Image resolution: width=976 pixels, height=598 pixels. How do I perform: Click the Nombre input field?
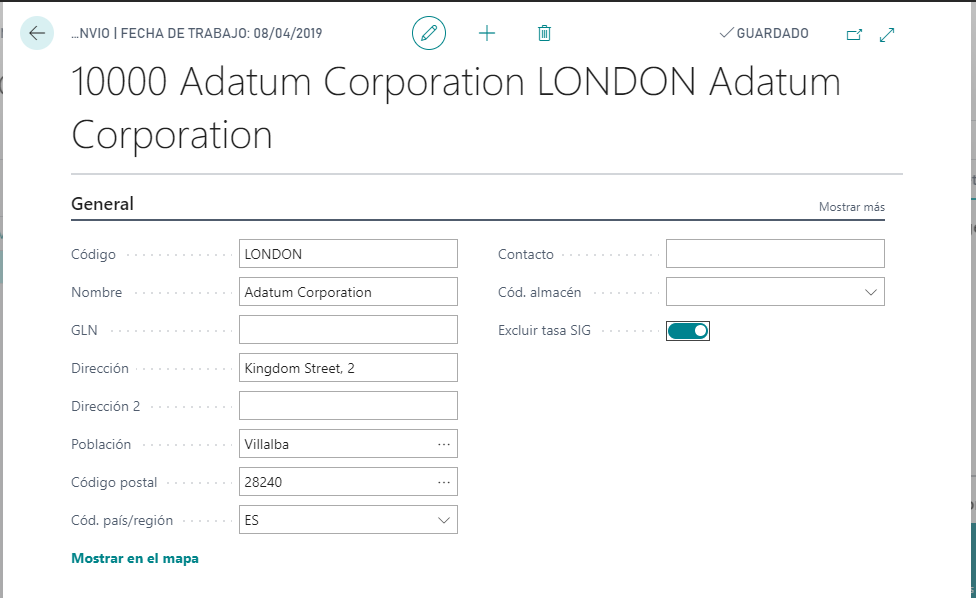point(348,292)
